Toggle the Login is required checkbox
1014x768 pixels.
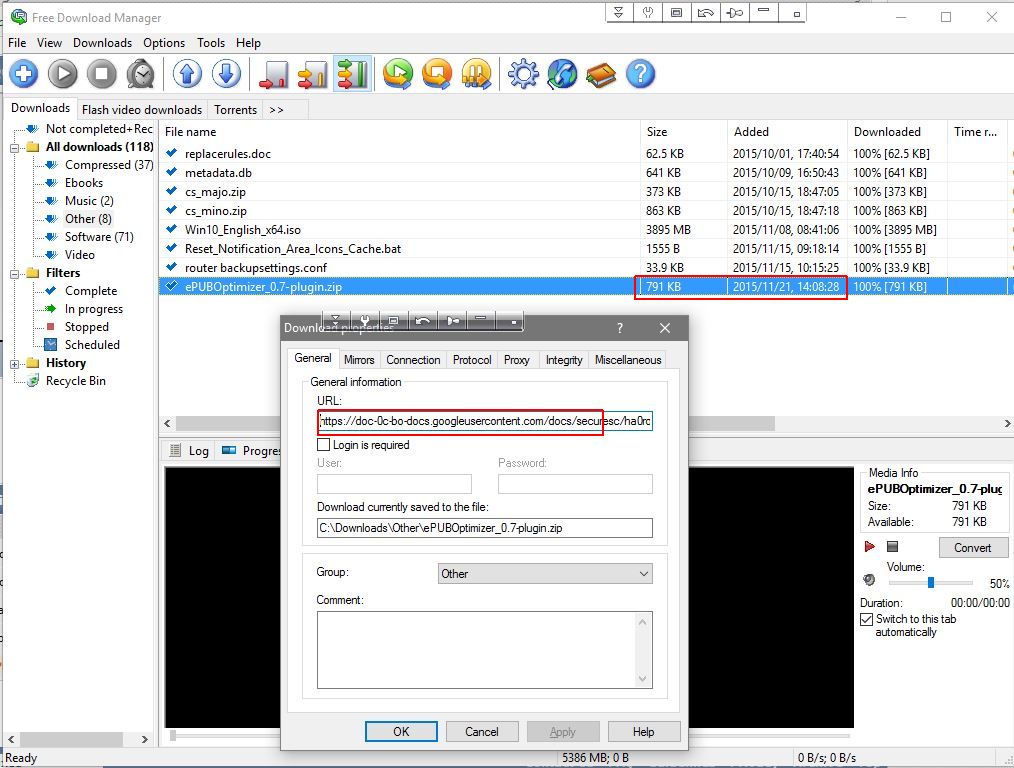(x=323, y=445)
